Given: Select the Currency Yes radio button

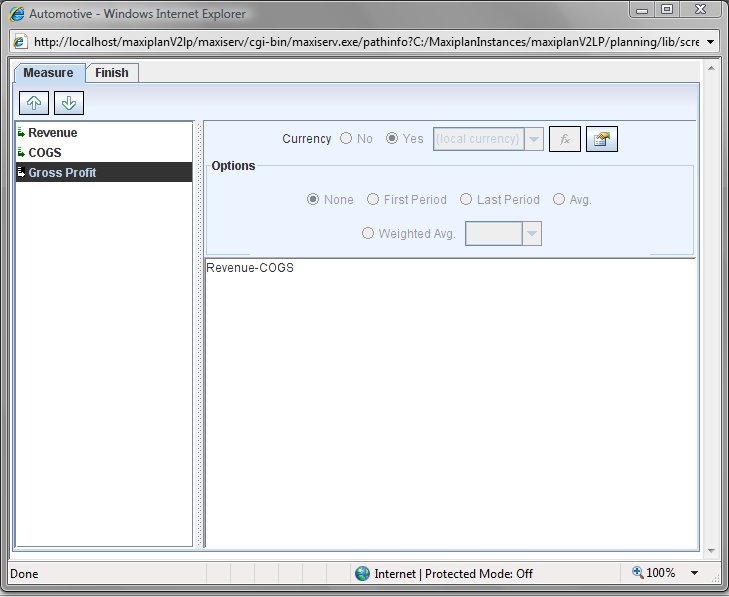Looking at the screenshot, I should point(392,139).
